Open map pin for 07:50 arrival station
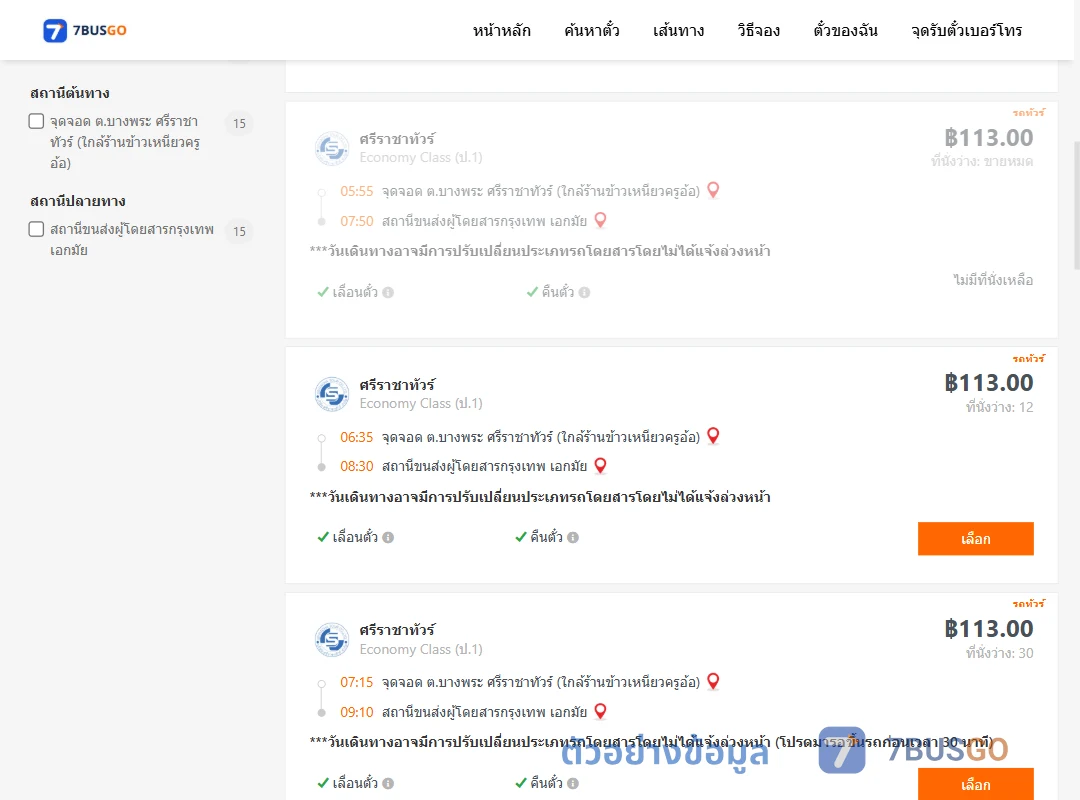 [601, 220]
